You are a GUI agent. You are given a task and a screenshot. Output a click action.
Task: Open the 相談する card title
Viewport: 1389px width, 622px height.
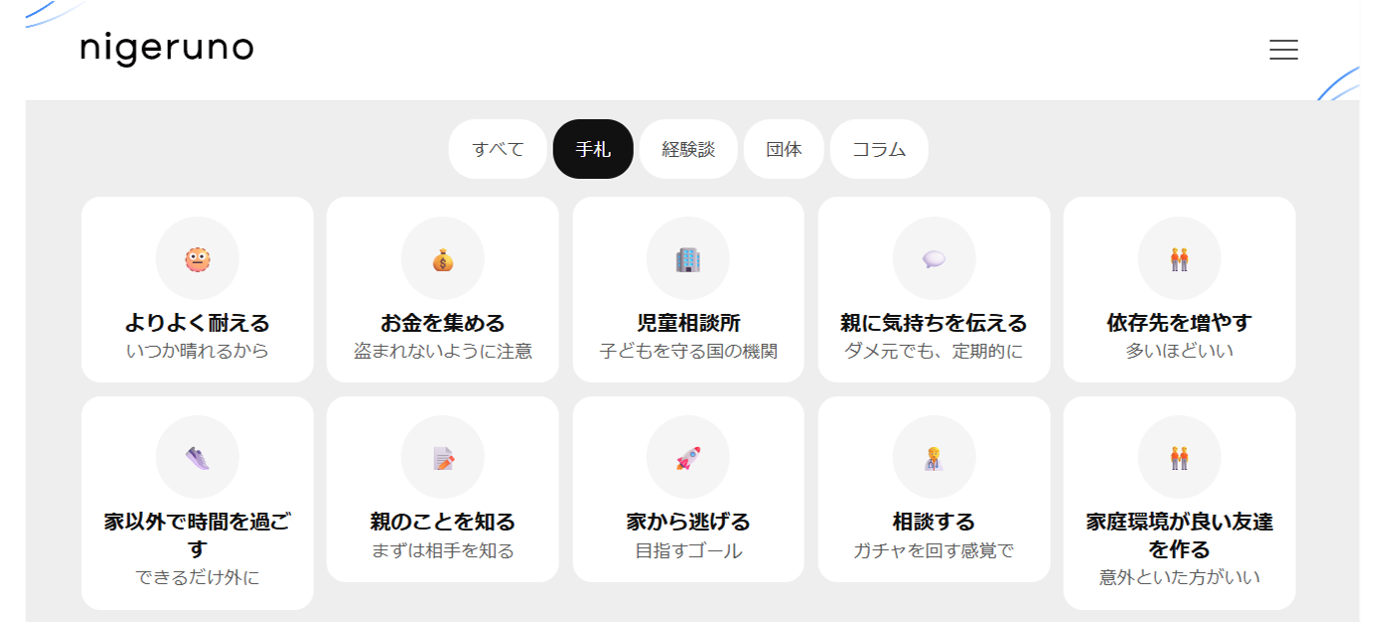click(934, 522)
